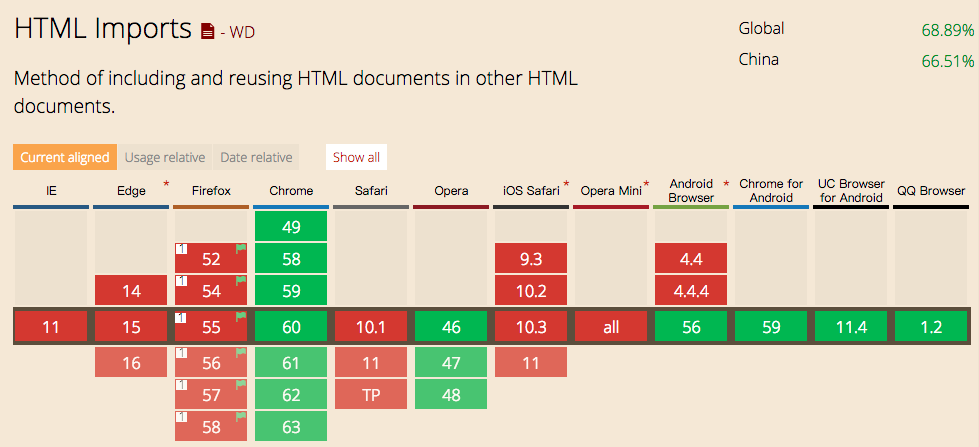Screen dimensions: 979x447
Task: Click the Chrome column header
Action: pyautogui.click(x=291, y=191)
